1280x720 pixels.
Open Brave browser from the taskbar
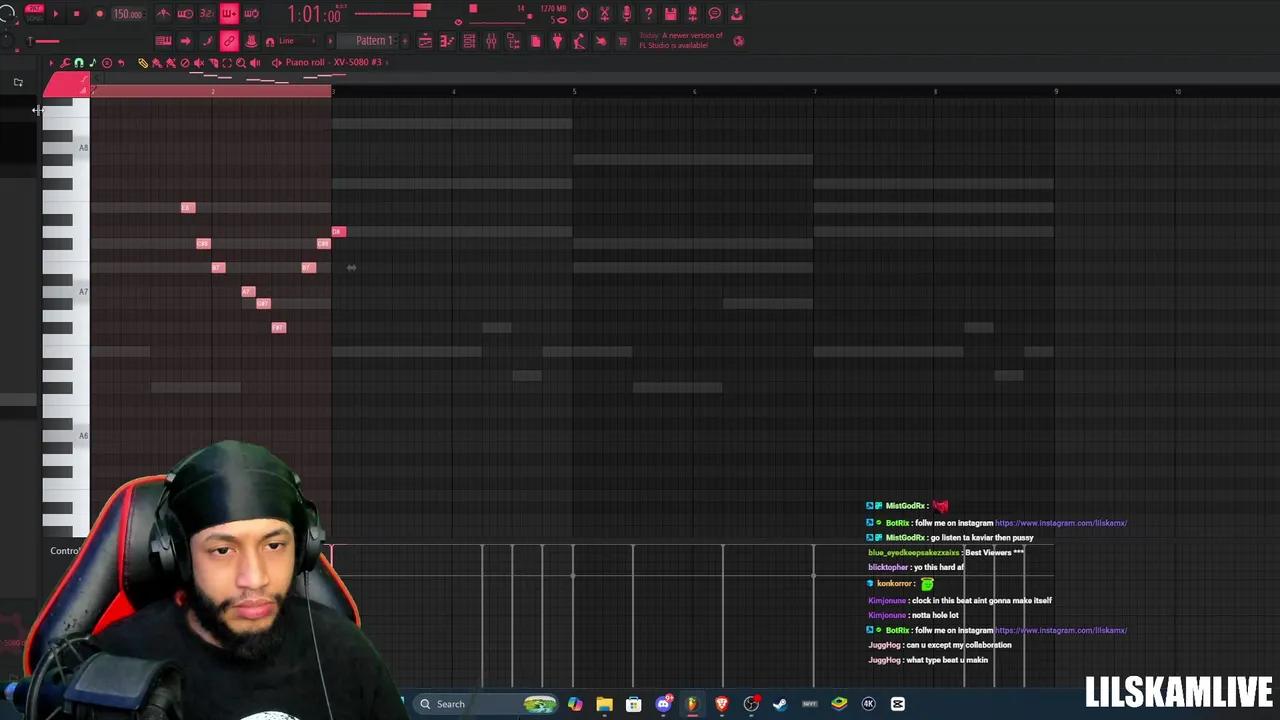coord(721,704)
